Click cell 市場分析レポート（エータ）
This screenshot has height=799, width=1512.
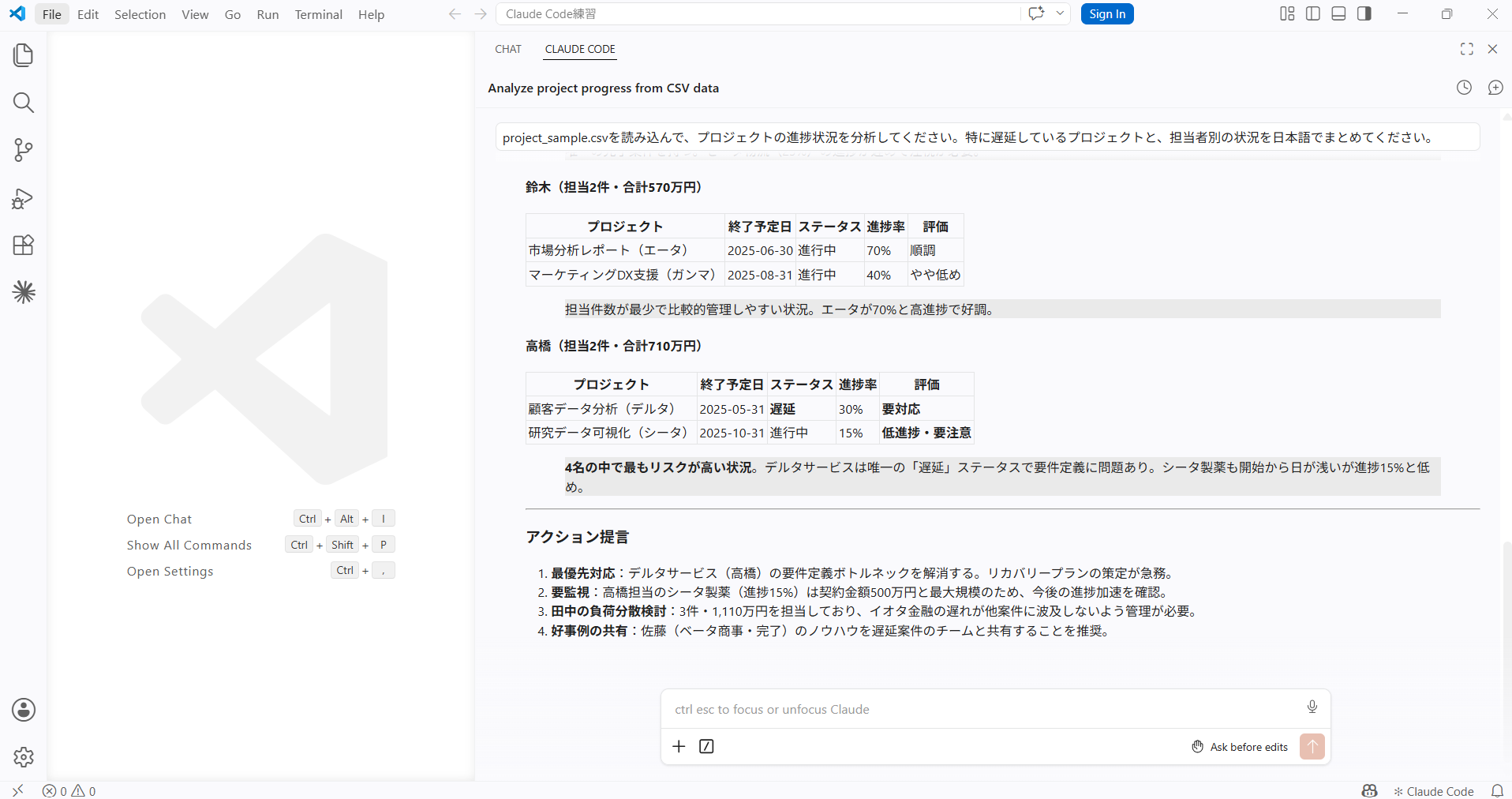625,250
